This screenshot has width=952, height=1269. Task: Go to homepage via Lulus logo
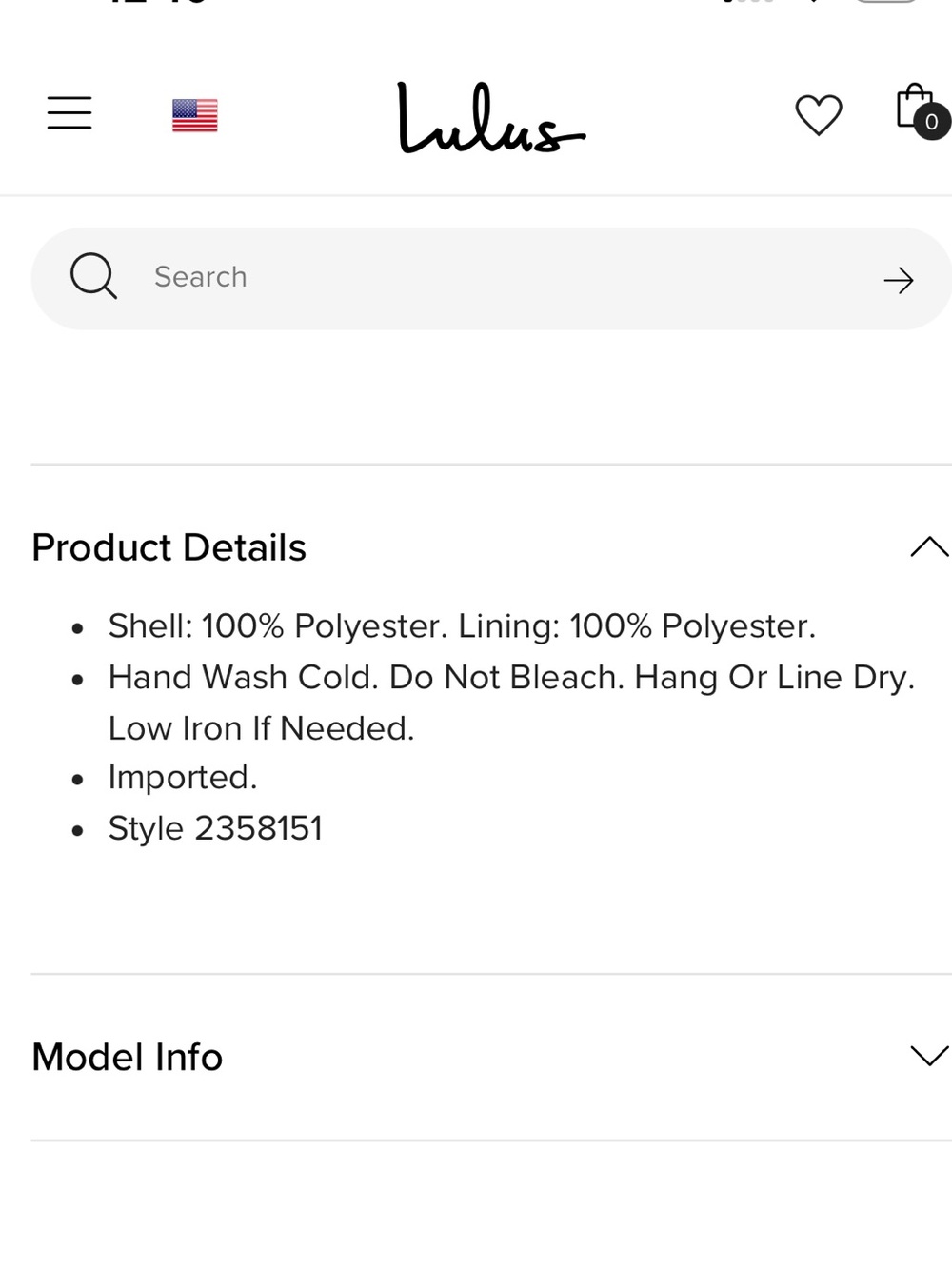491,117
